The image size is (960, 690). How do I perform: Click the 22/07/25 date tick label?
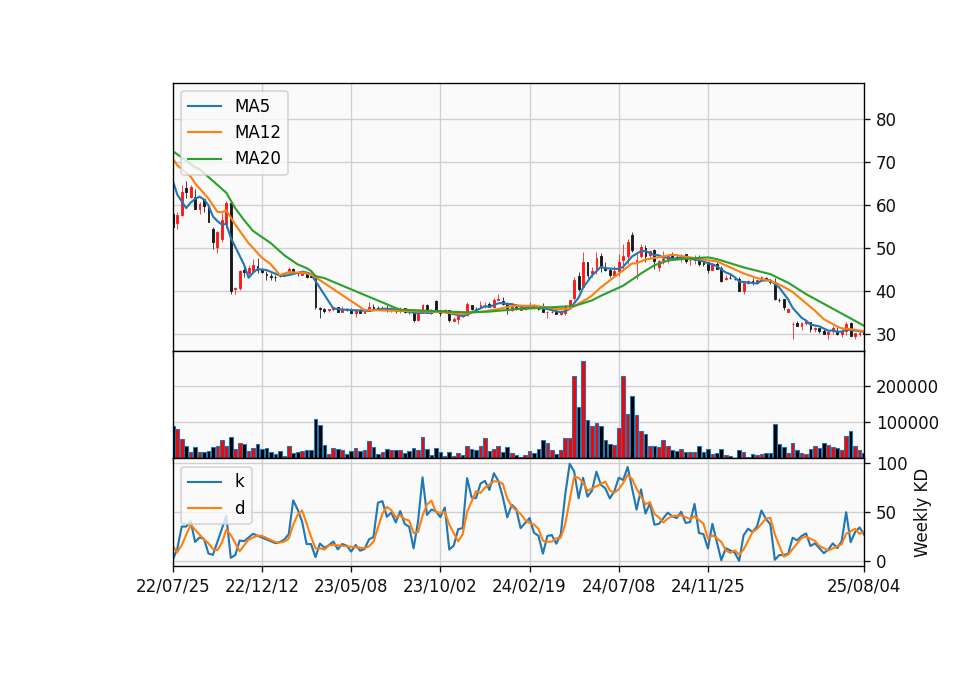pyautogui.click(x=173, y=586)
